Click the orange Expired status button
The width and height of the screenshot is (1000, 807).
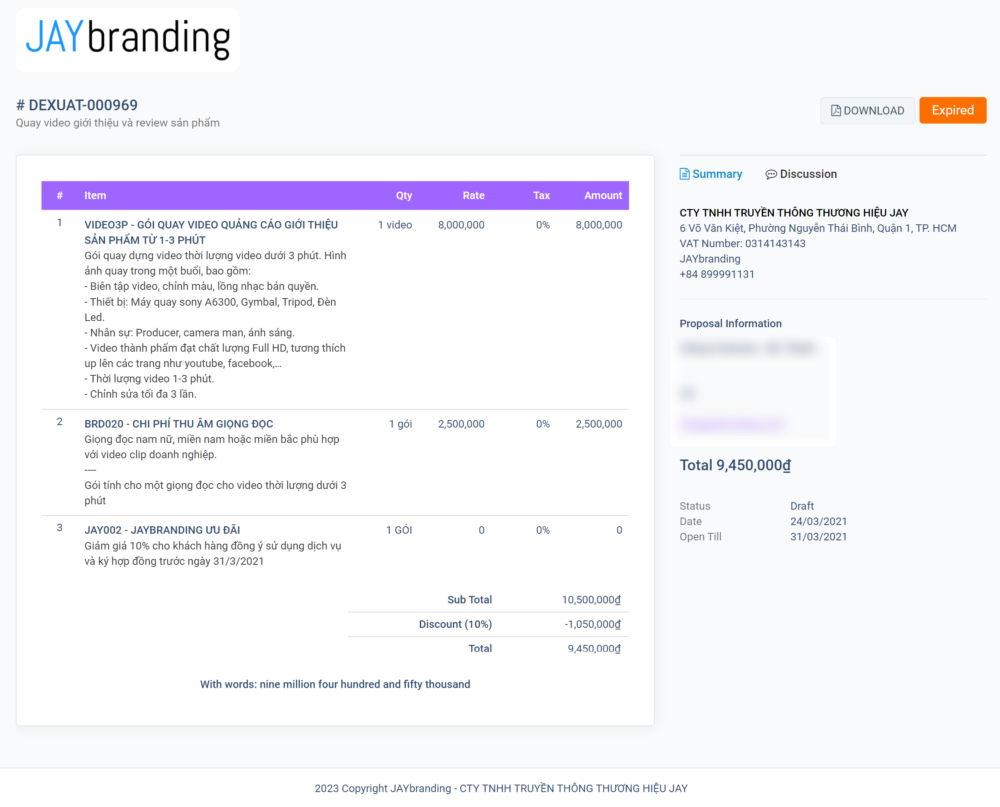click(x=952, y=110)
